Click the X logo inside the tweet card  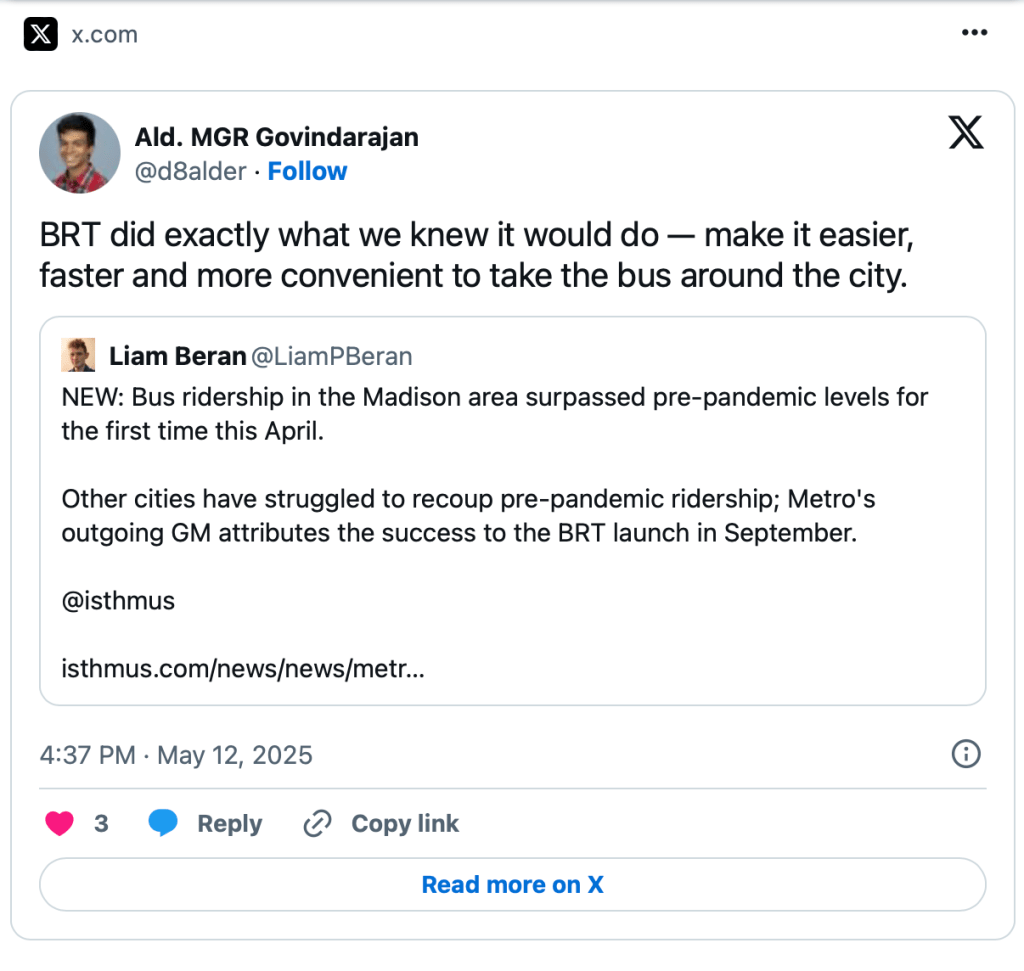pos(965,133)
